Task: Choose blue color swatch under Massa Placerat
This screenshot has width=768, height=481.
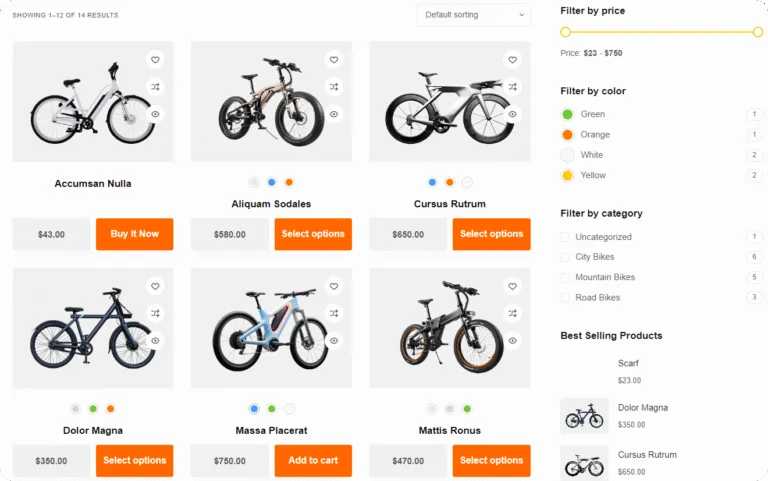Action: pyautogui.click(x=254, y=409)
